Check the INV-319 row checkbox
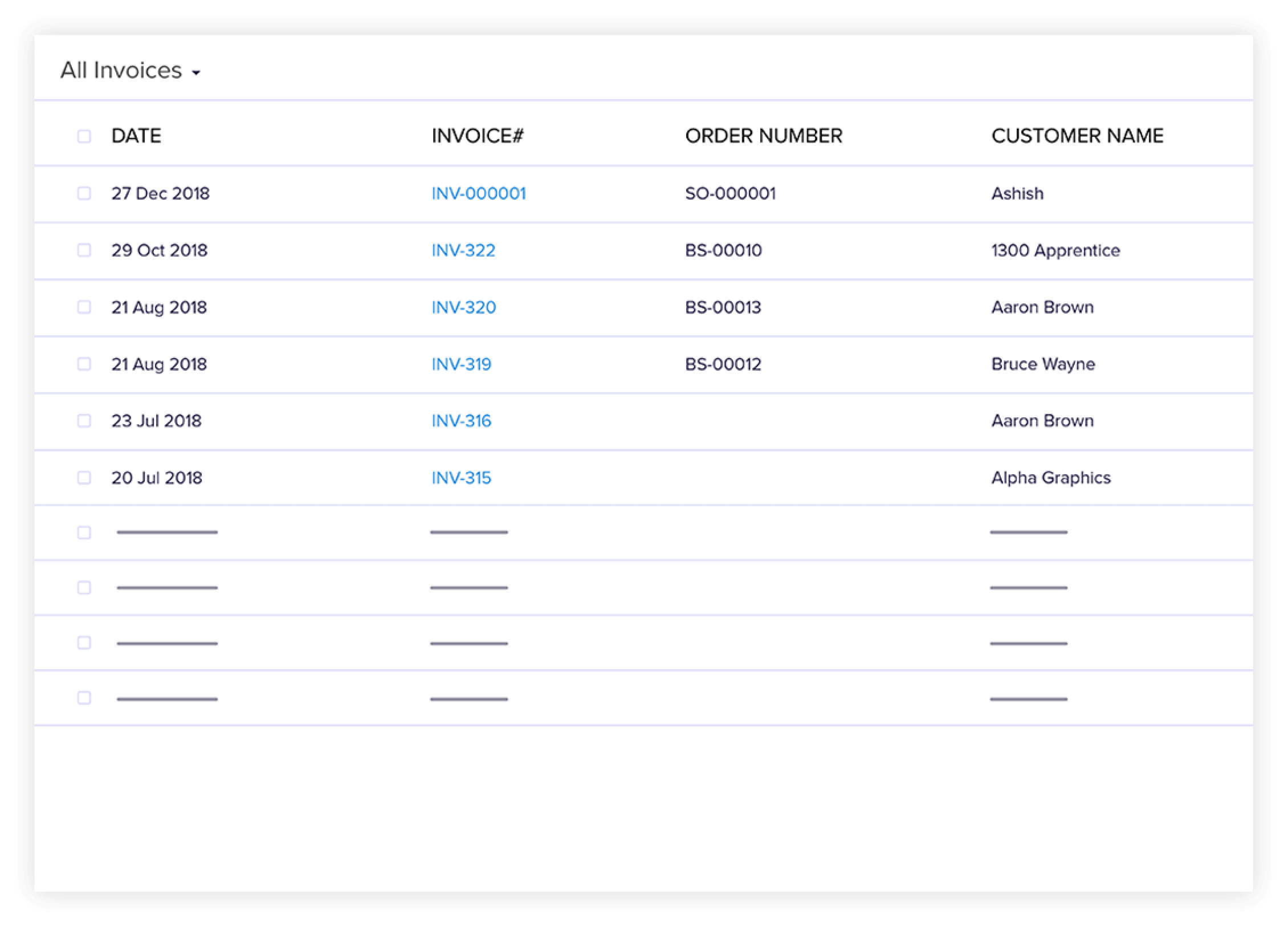Screen dimensions: 1288x927 (x=84, y=364)
